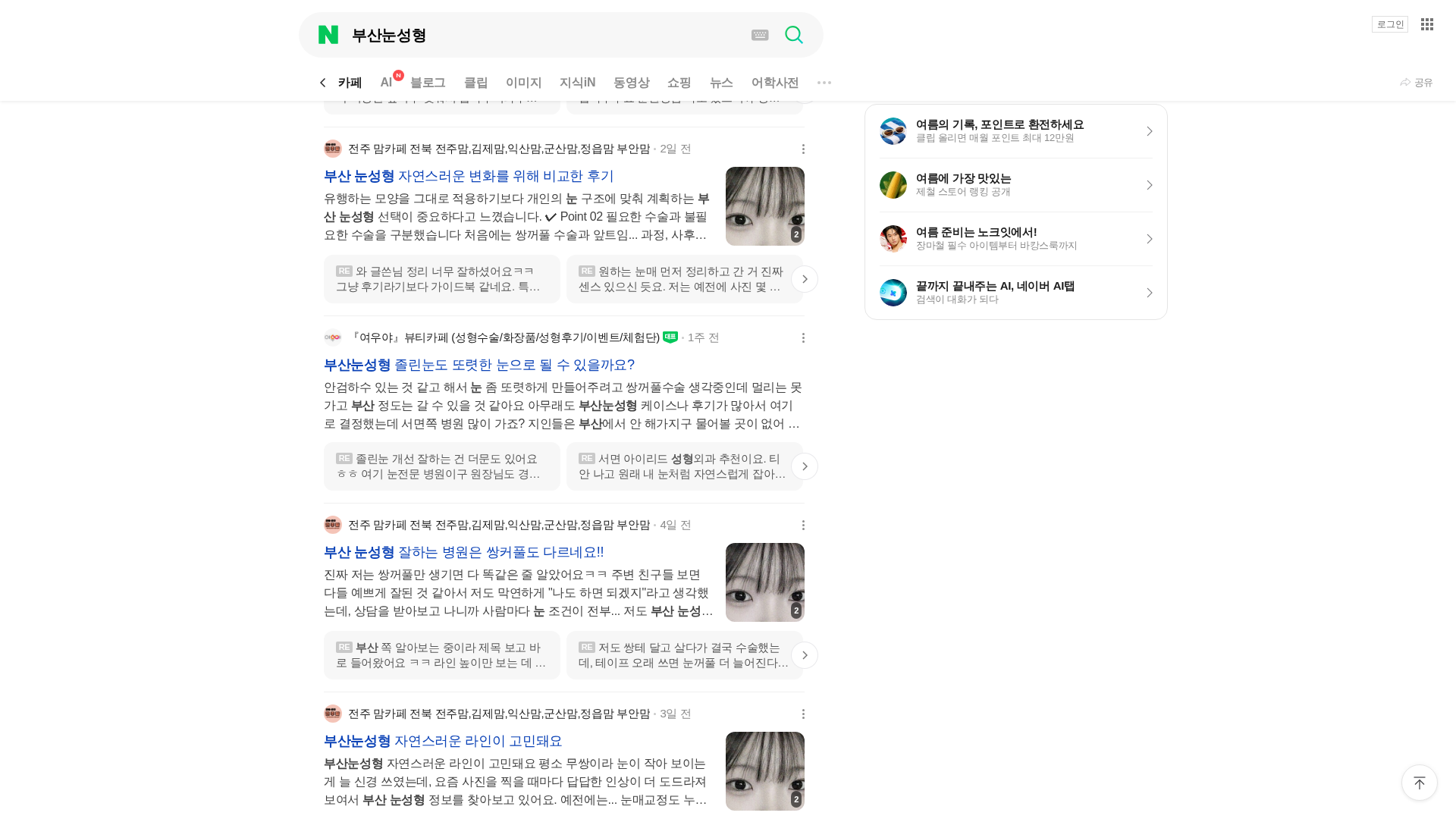
Task: Click cafe avatar of the 2일 전 post
Action: tap(333, 149)
